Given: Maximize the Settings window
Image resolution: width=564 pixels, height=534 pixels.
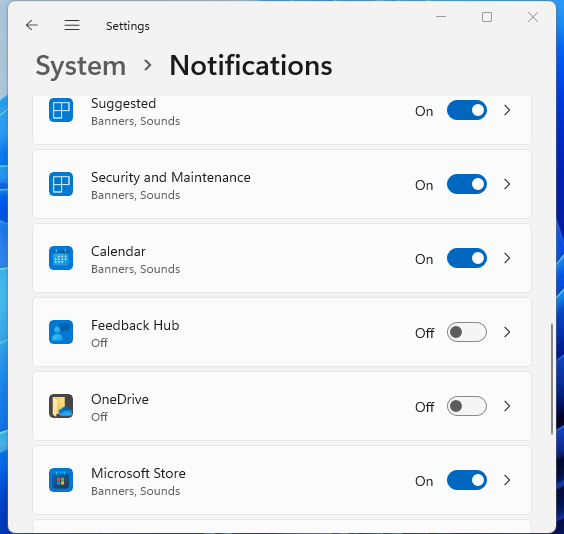Looking at the screenshot, I should click(x=487, y=17).
